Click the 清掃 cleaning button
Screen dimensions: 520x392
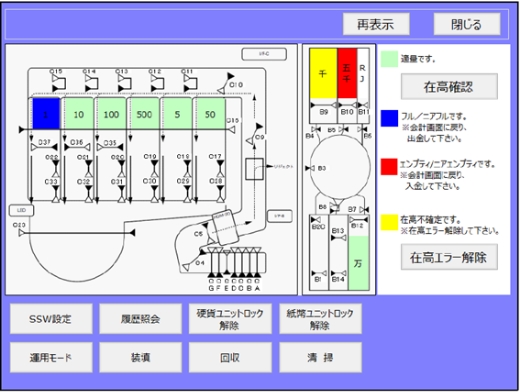coord(320,357)
